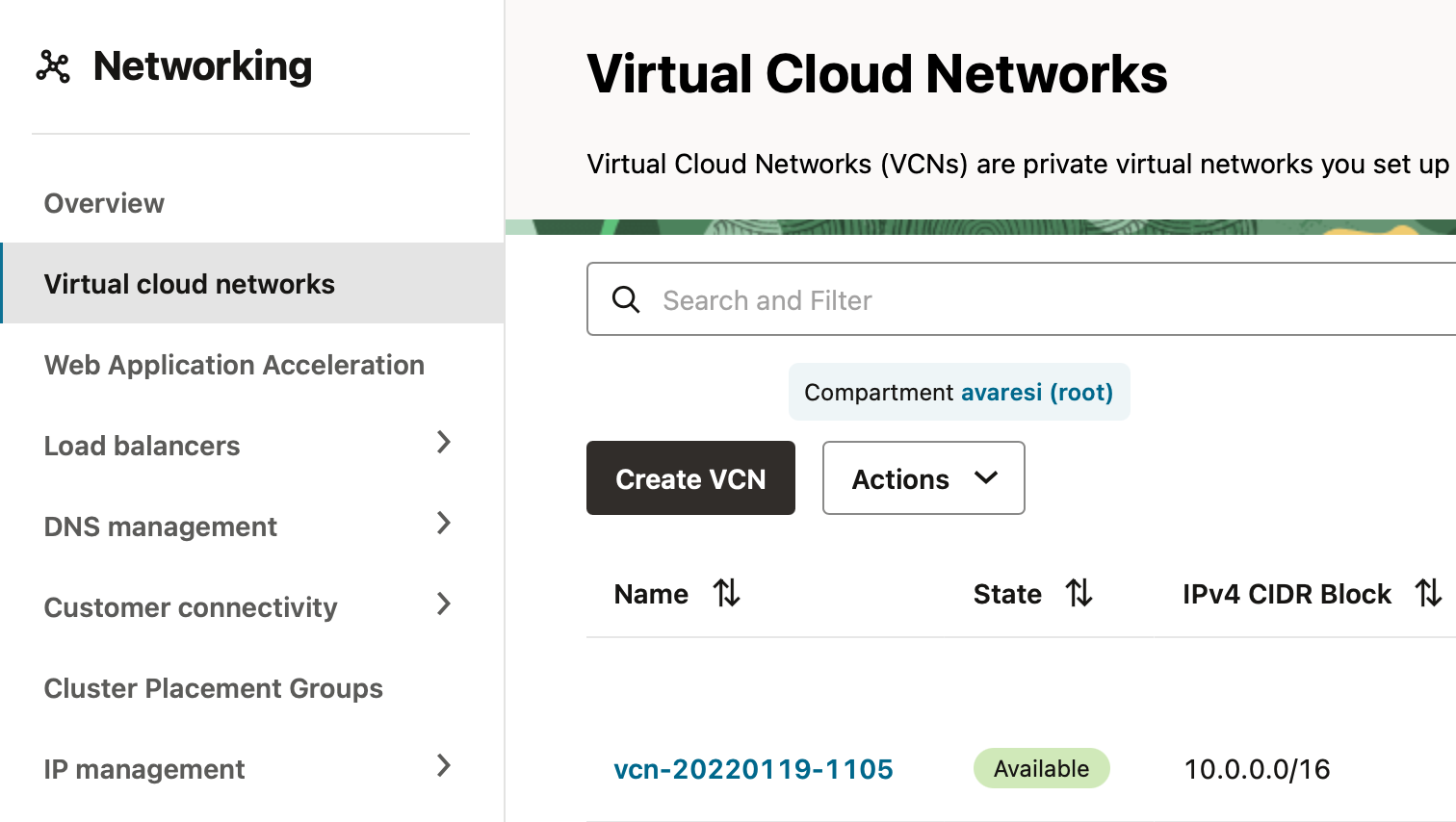Image resolution: width=1456 pixels, height=822 pixels.
Task: Click the Available state badge
Action: click(1041, 768)
